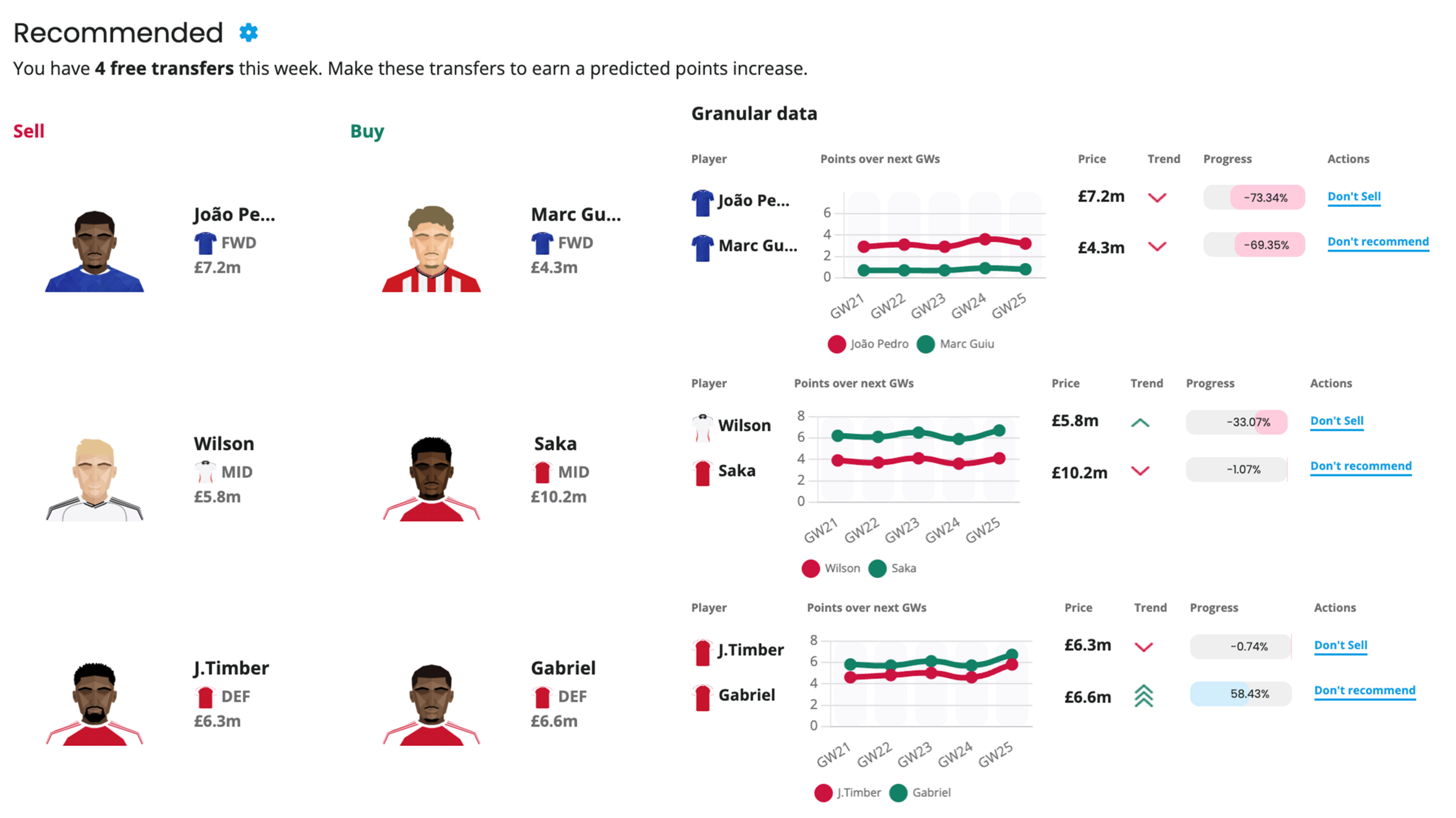Click Gabriel's 58.43% progress bar

coord(1240,694)
